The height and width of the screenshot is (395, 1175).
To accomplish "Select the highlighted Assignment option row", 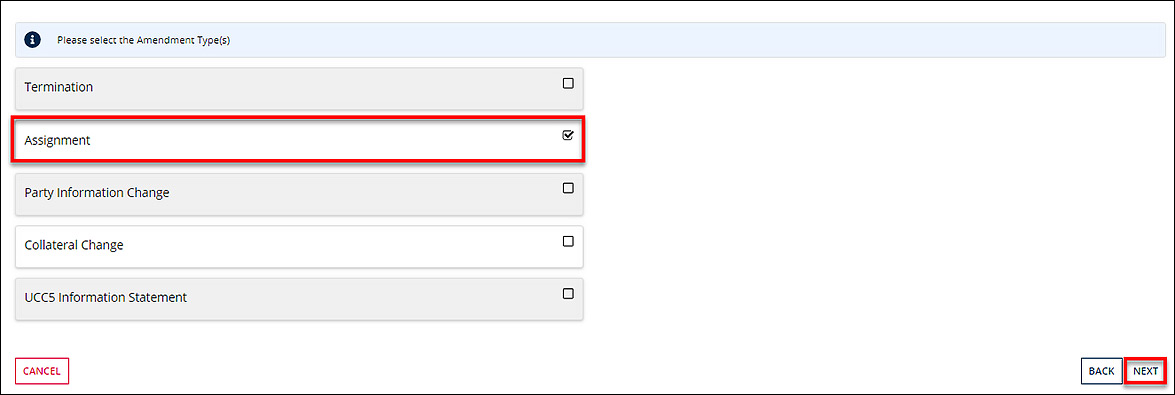I will (x=299, y=140).
